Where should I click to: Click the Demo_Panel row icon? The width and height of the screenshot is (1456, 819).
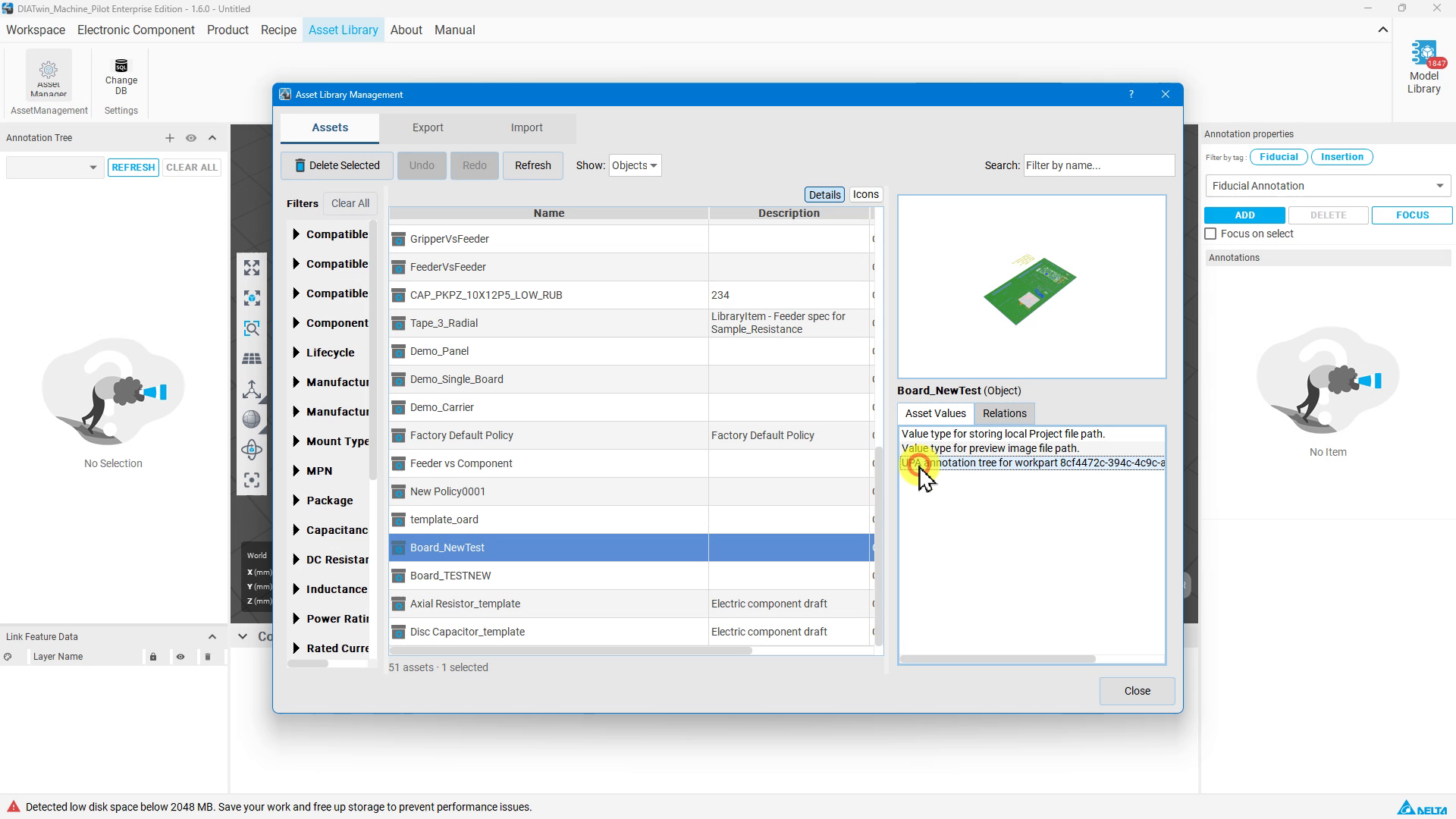398,351
